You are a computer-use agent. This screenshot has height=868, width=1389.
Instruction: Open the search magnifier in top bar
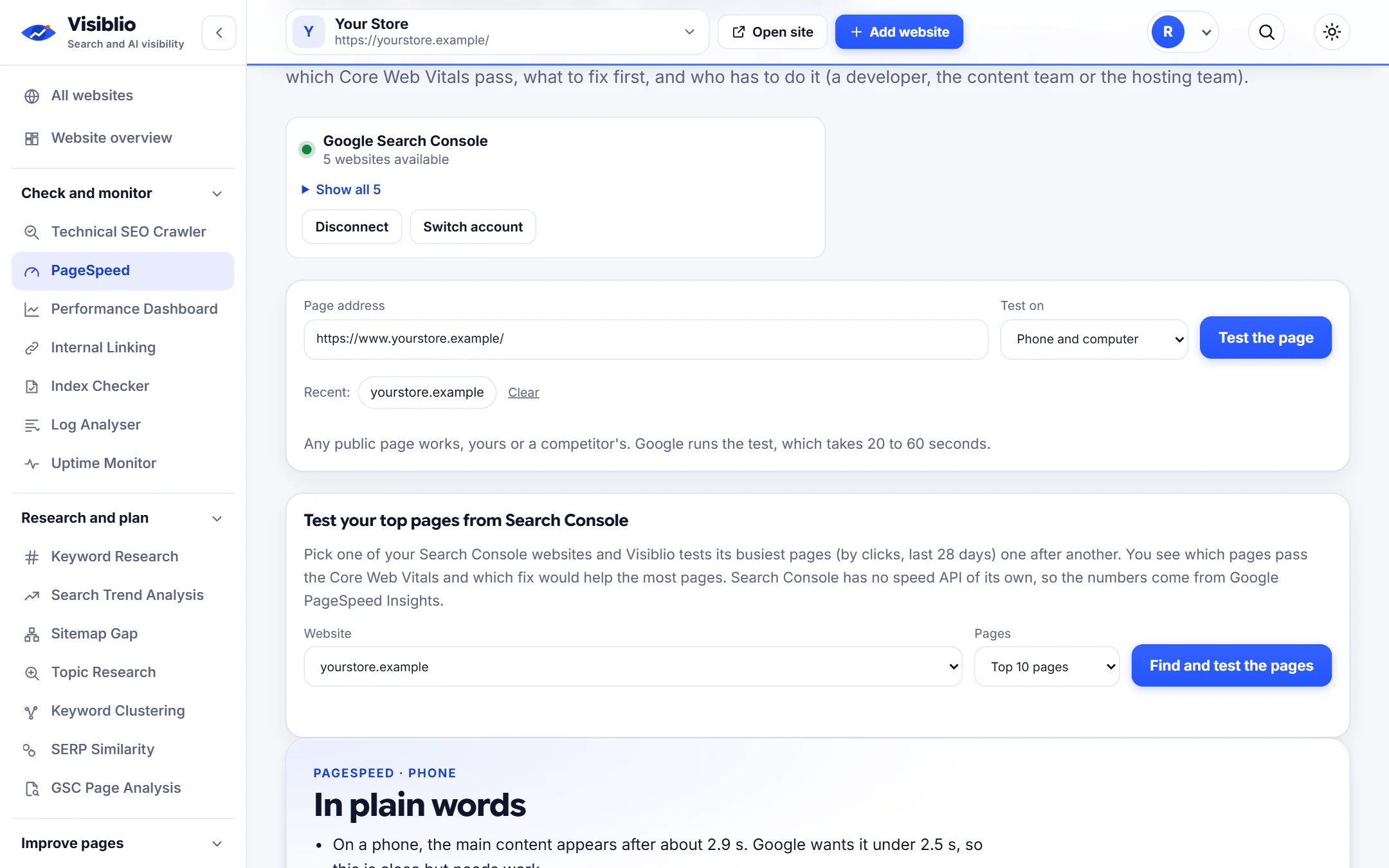[1266, 32]
